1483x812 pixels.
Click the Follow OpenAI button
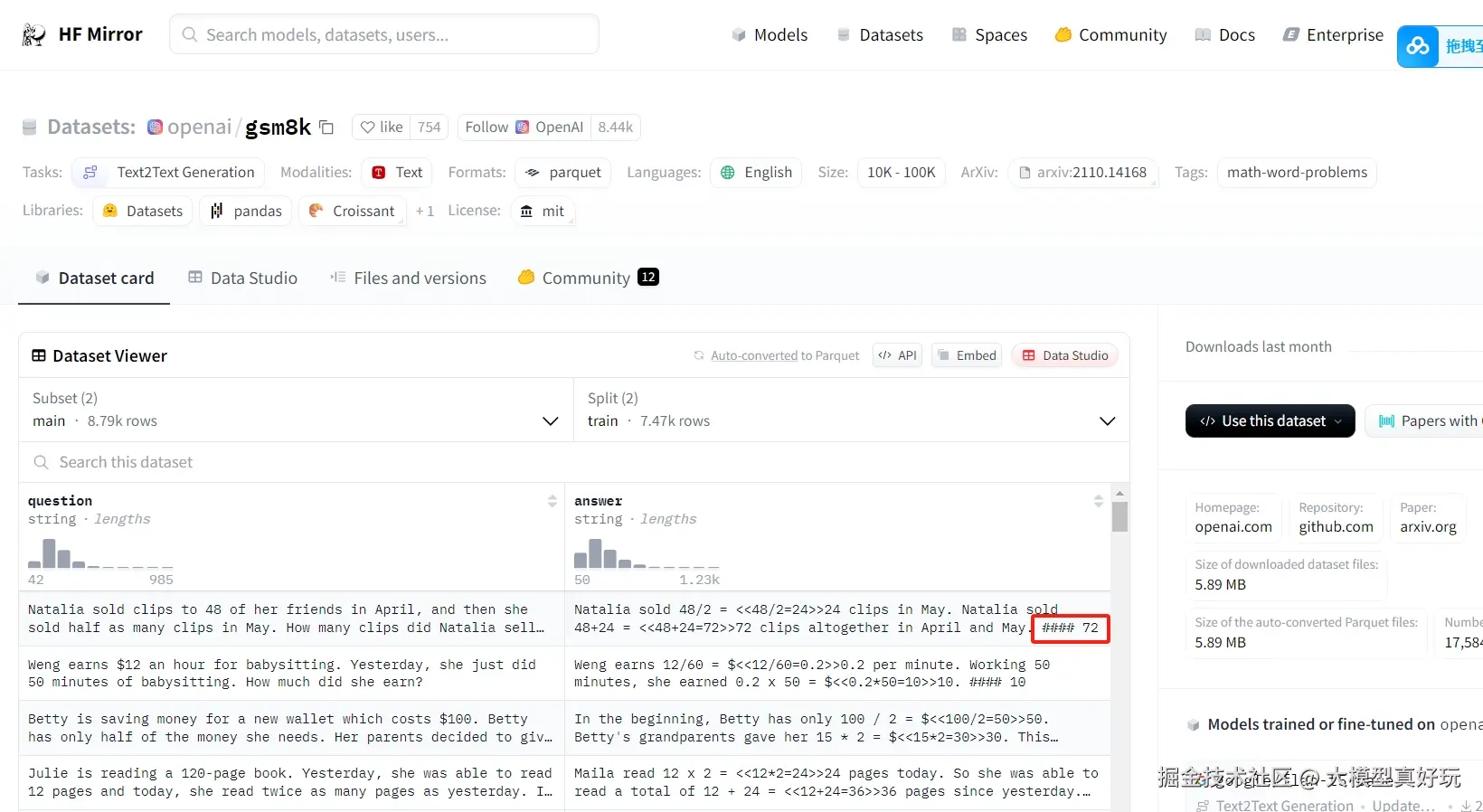[x=524, y=127]
